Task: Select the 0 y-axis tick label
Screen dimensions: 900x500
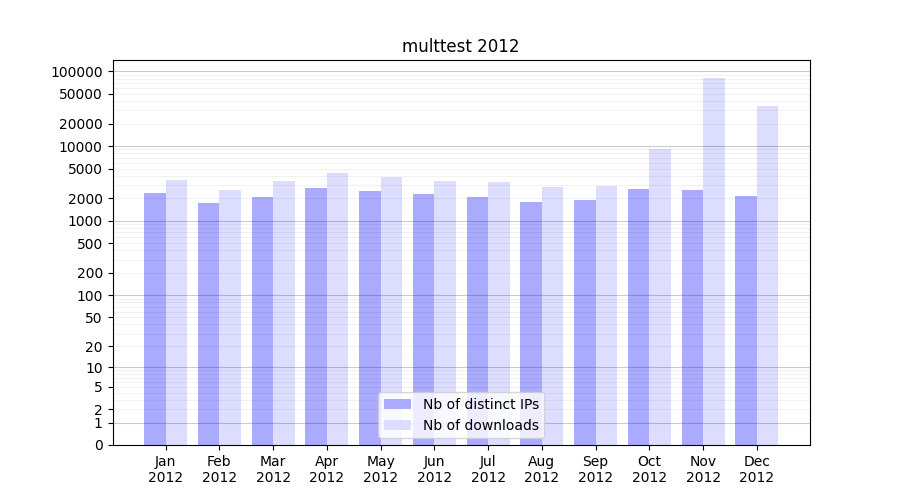Action: point(98,445)
